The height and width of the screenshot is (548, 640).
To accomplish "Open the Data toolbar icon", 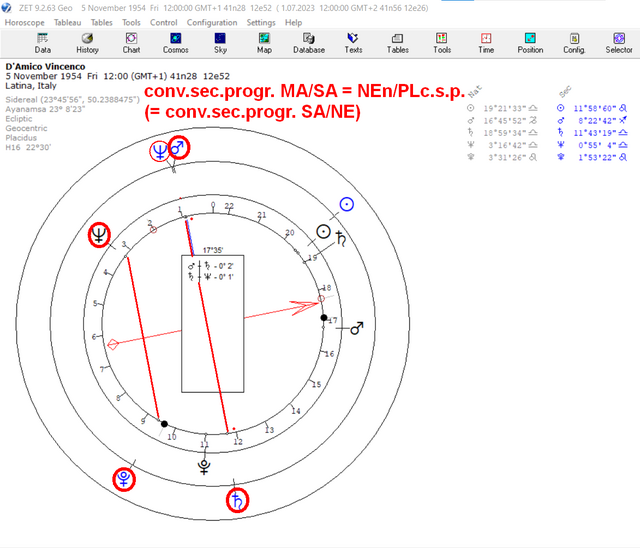I will [x=42, y=44].
